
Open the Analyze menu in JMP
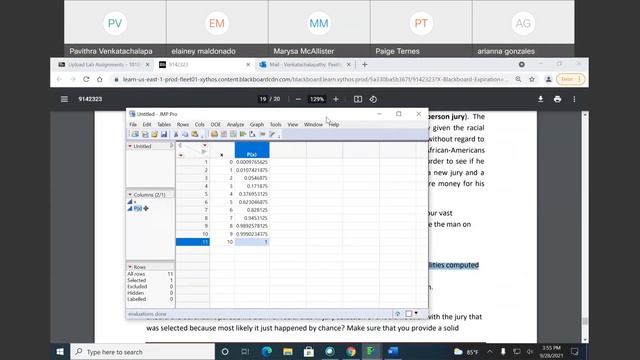coord(235,124)
